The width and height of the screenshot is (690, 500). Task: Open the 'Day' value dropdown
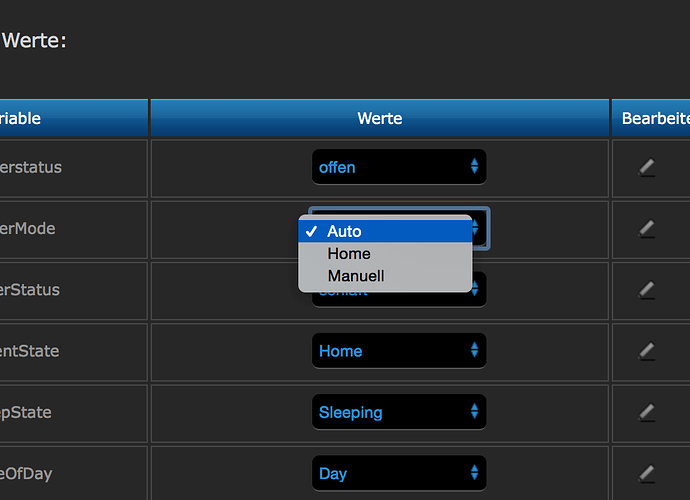(399, 473)
